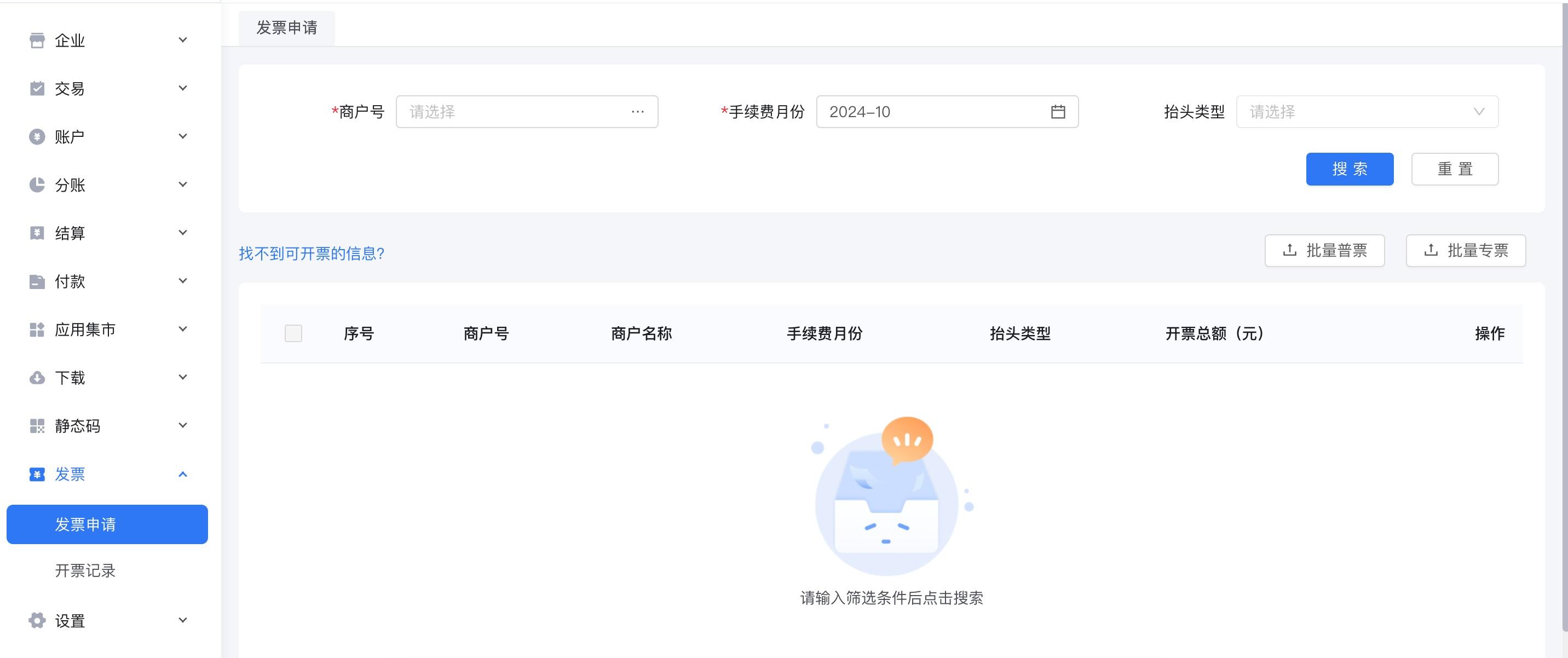
Task: Open the 付款 (Payment) document icon
Action: [37, 281]
